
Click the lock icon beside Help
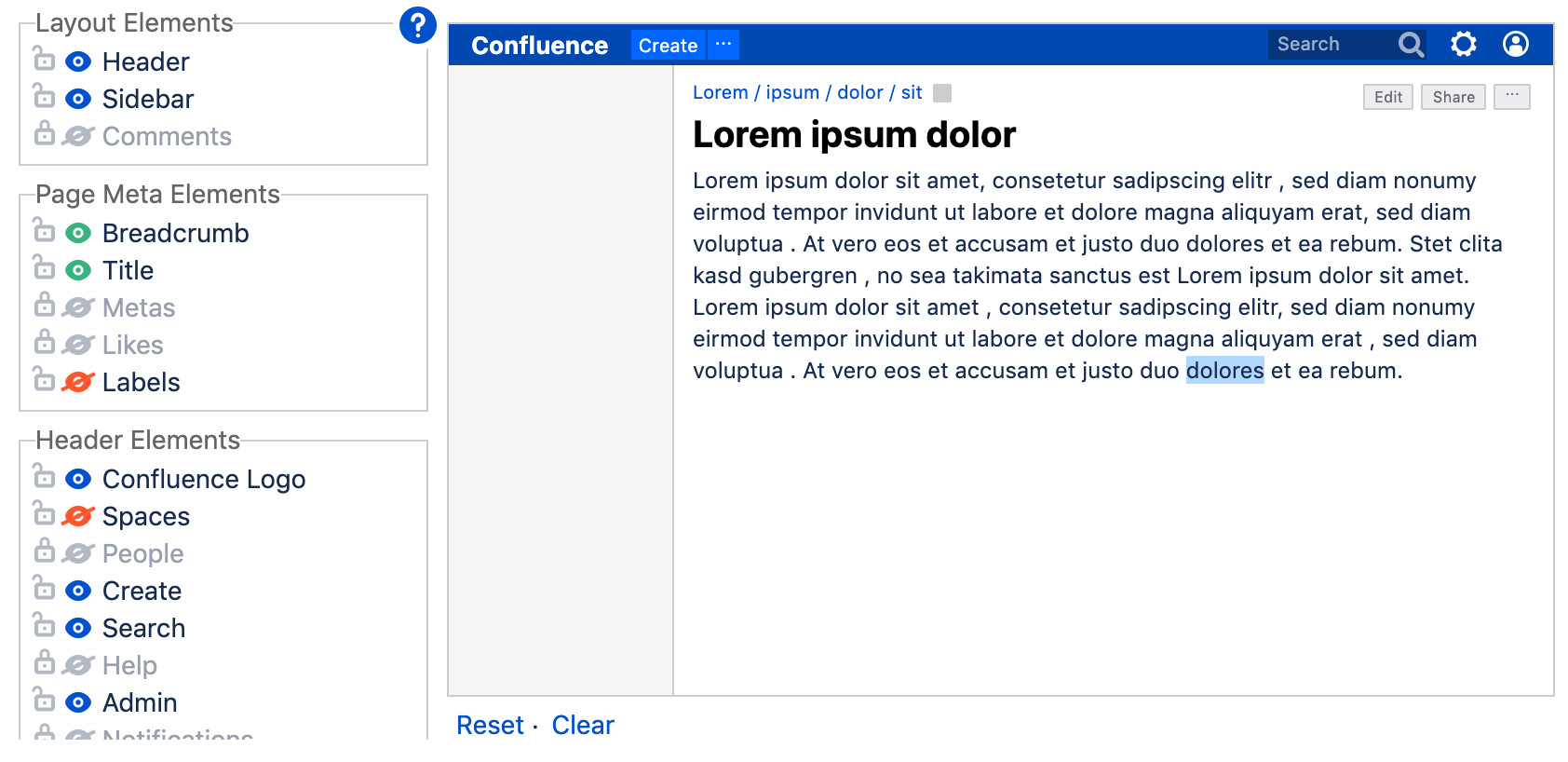44,664
